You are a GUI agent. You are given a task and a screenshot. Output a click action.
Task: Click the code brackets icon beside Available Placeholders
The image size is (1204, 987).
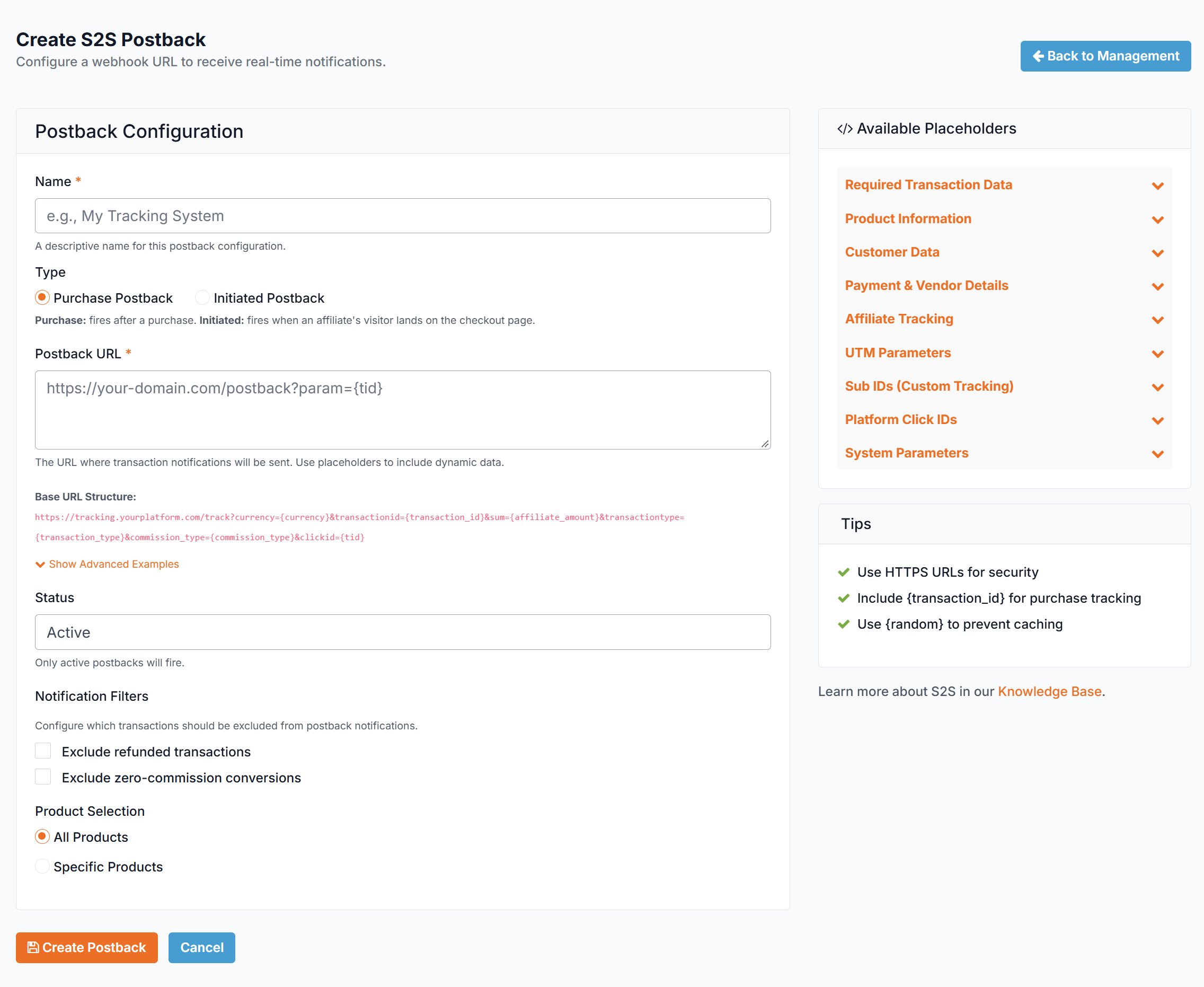tap(845, 129)
